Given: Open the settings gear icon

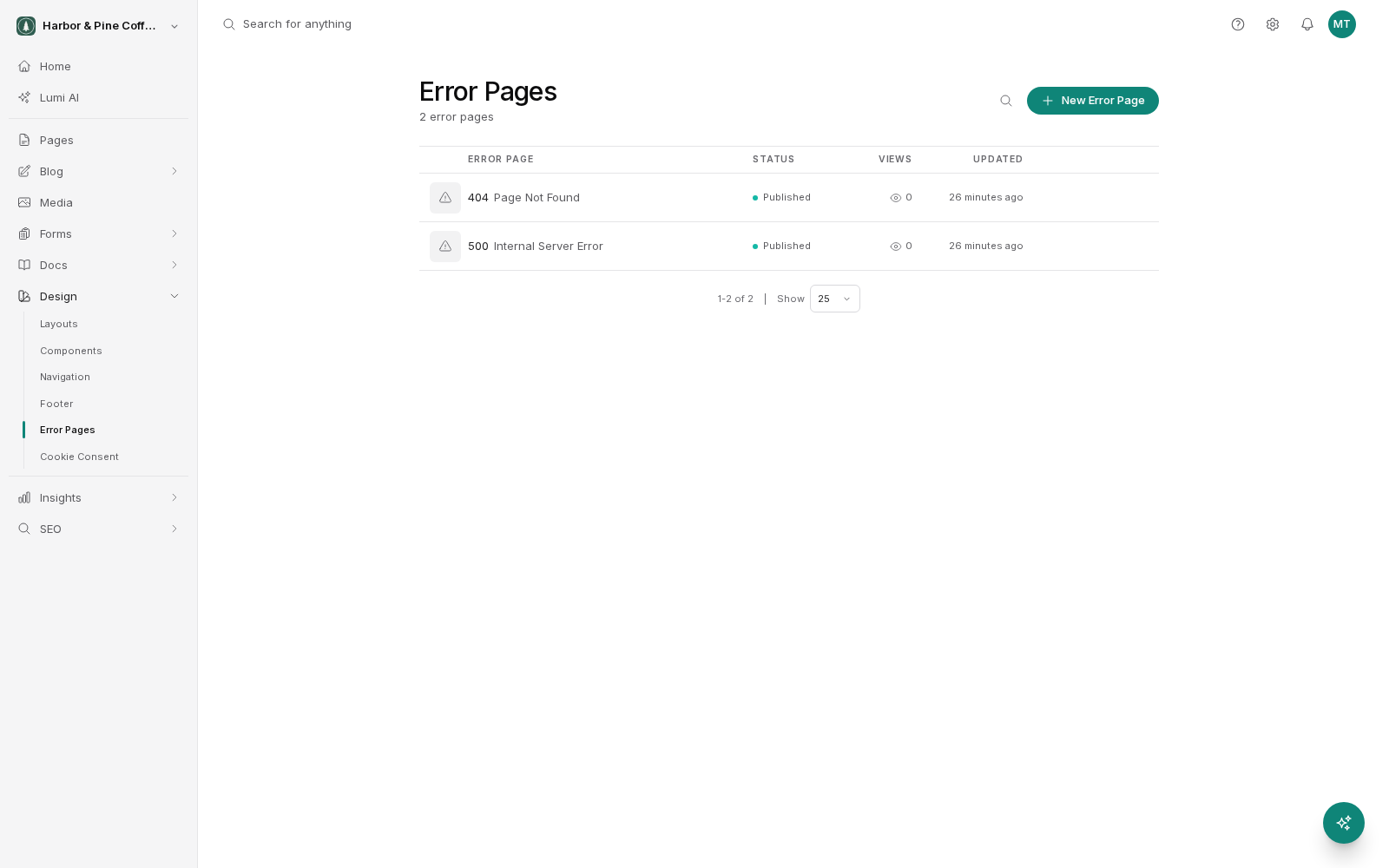Looking at the screenshot, I should tap(1273, 24).
